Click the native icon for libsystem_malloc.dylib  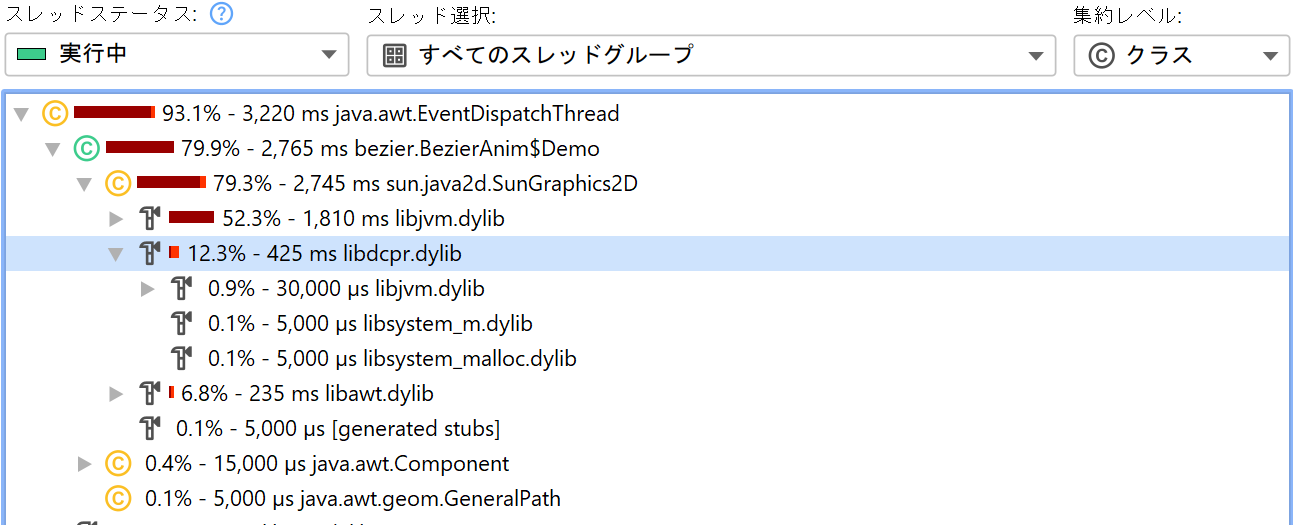181,358
